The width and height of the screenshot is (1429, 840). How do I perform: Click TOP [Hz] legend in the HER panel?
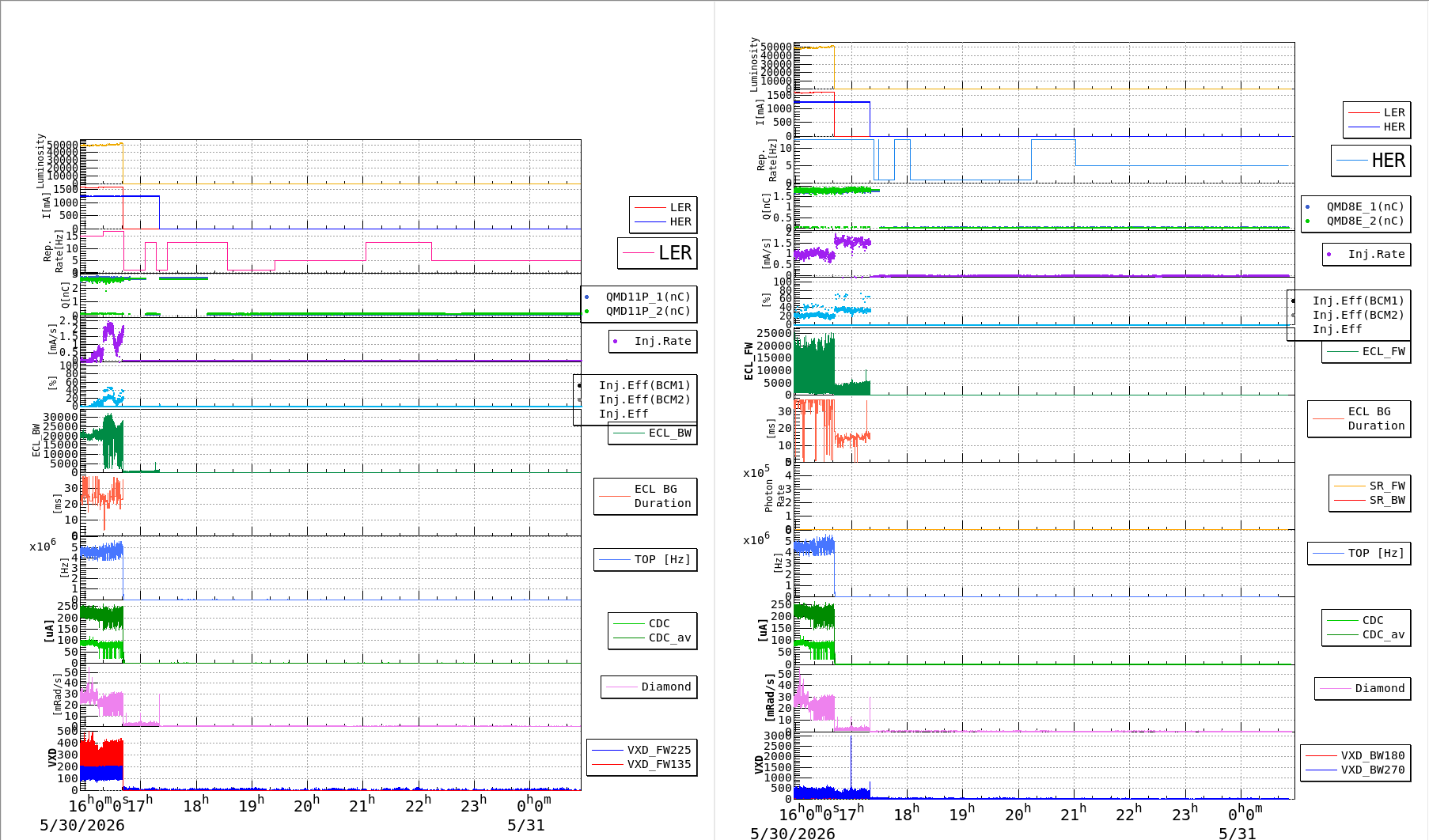tap(1376, 553)
